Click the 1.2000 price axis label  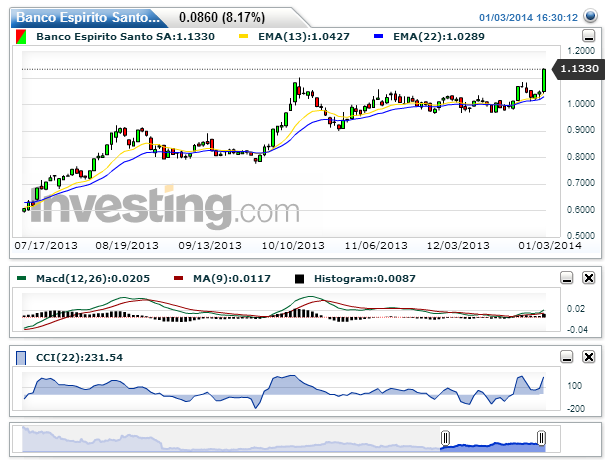[581, 51]
